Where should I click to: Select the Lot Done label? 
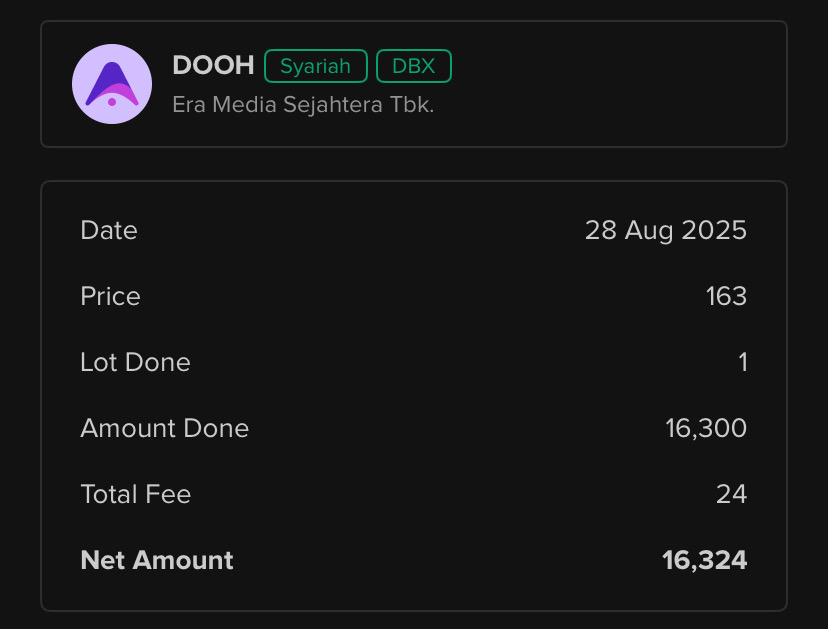point(135,362)
